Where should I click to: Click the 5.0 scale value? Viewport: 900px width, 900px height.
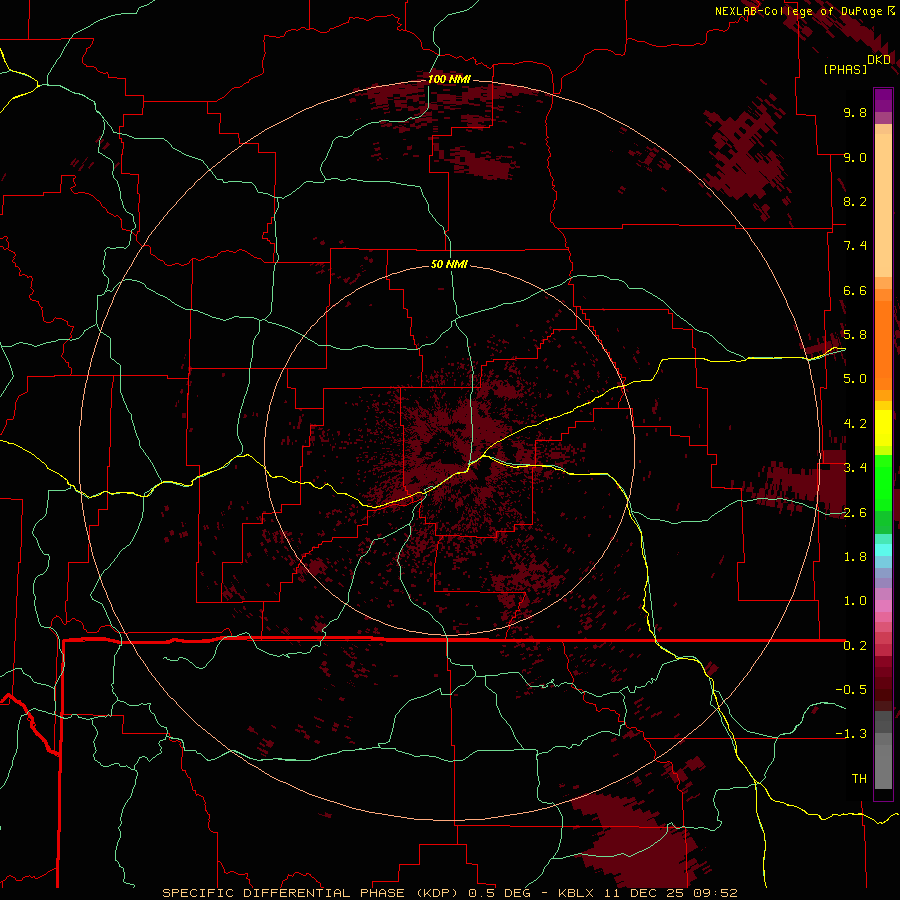[855, 379]
